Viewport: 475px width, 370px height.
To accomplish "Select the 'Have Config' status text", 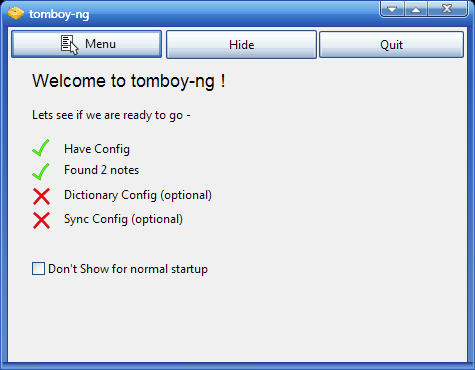I will click(x=97, y=149).
